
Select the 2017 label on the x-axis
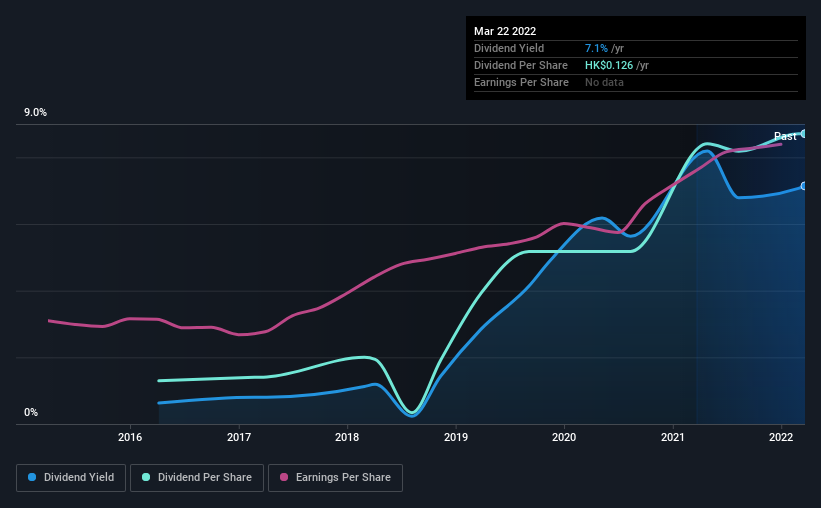click(239, 437)
